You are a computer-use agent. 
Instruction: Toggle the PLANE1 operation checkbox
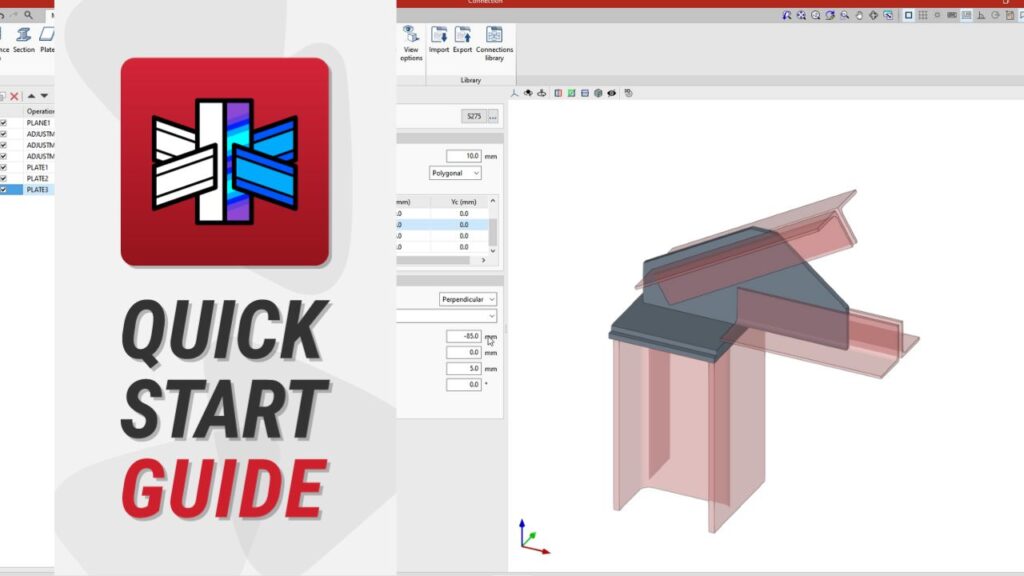point(4,123)
